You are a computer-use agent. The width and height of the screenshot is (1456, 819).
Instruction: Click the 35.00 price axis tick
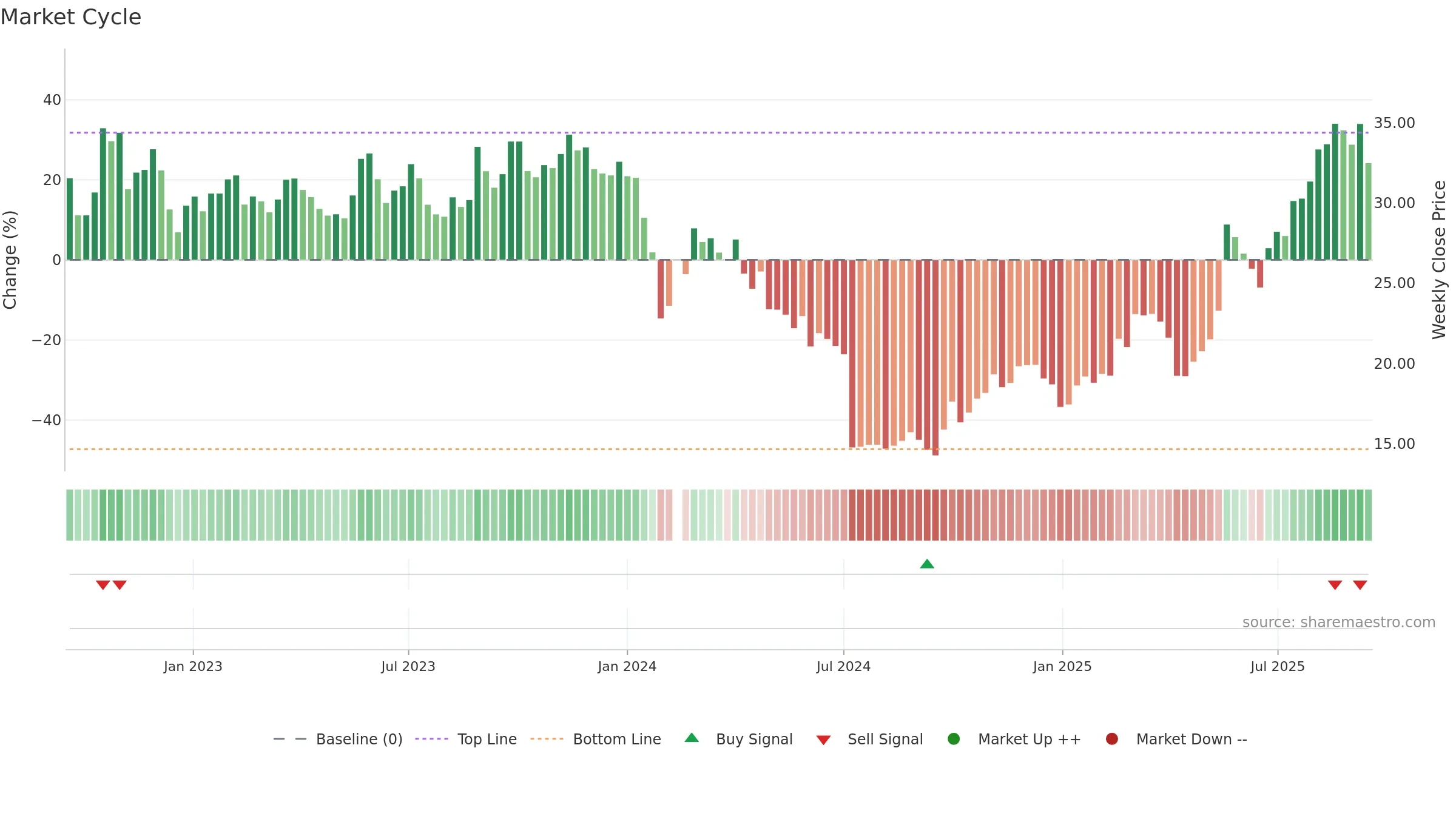(1394, 123)
